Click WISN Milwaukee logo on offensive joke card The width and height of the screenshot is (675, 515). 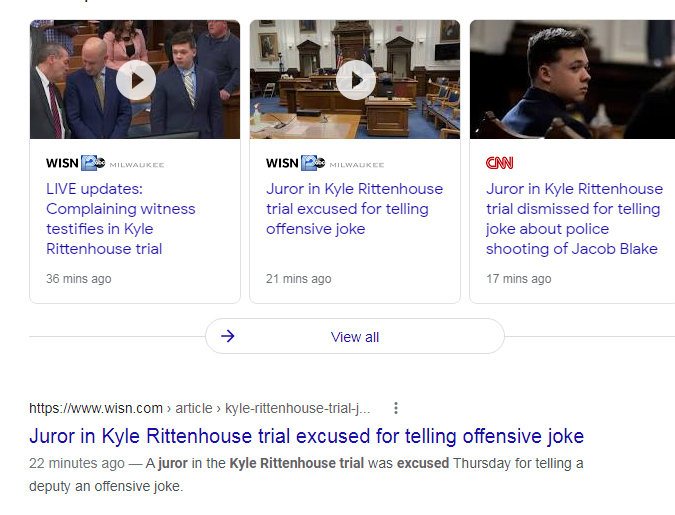point(325,163)
